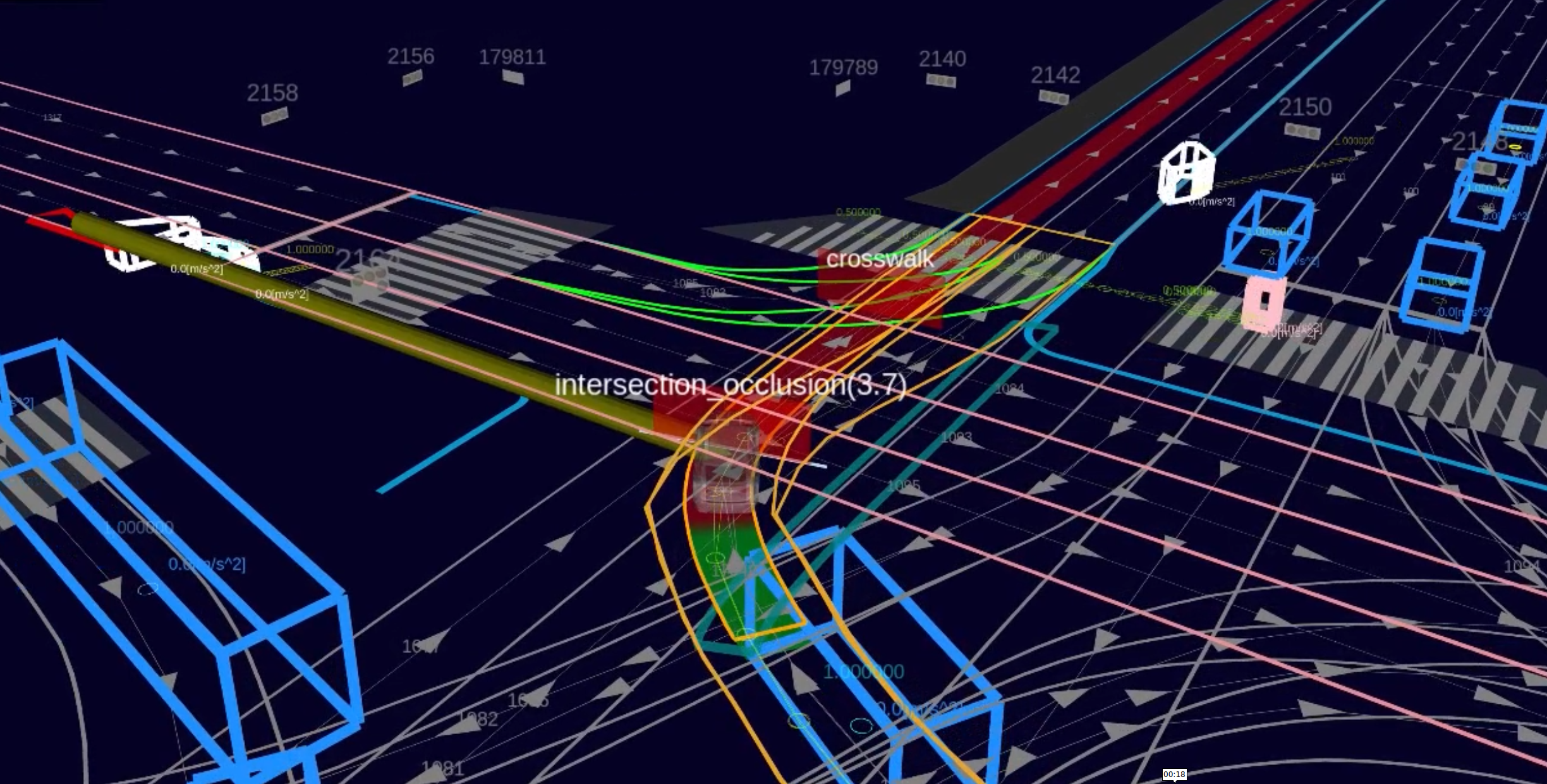The image size is (1547, 784).
Task: Click the lane ID label 1083
Action: pyautogui.click(x=956, y=437)
